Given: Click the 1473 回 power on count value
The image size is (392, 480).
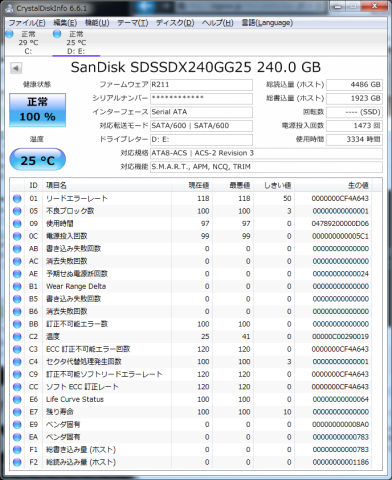Looking at the screenshot, I should (x=354, y=126).
